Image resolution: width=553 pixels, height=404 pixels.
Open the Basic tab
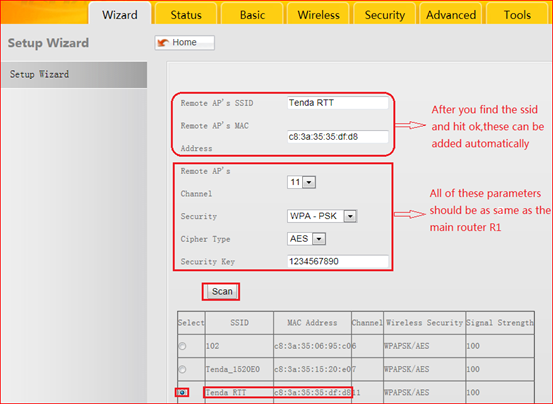[252, 14]
